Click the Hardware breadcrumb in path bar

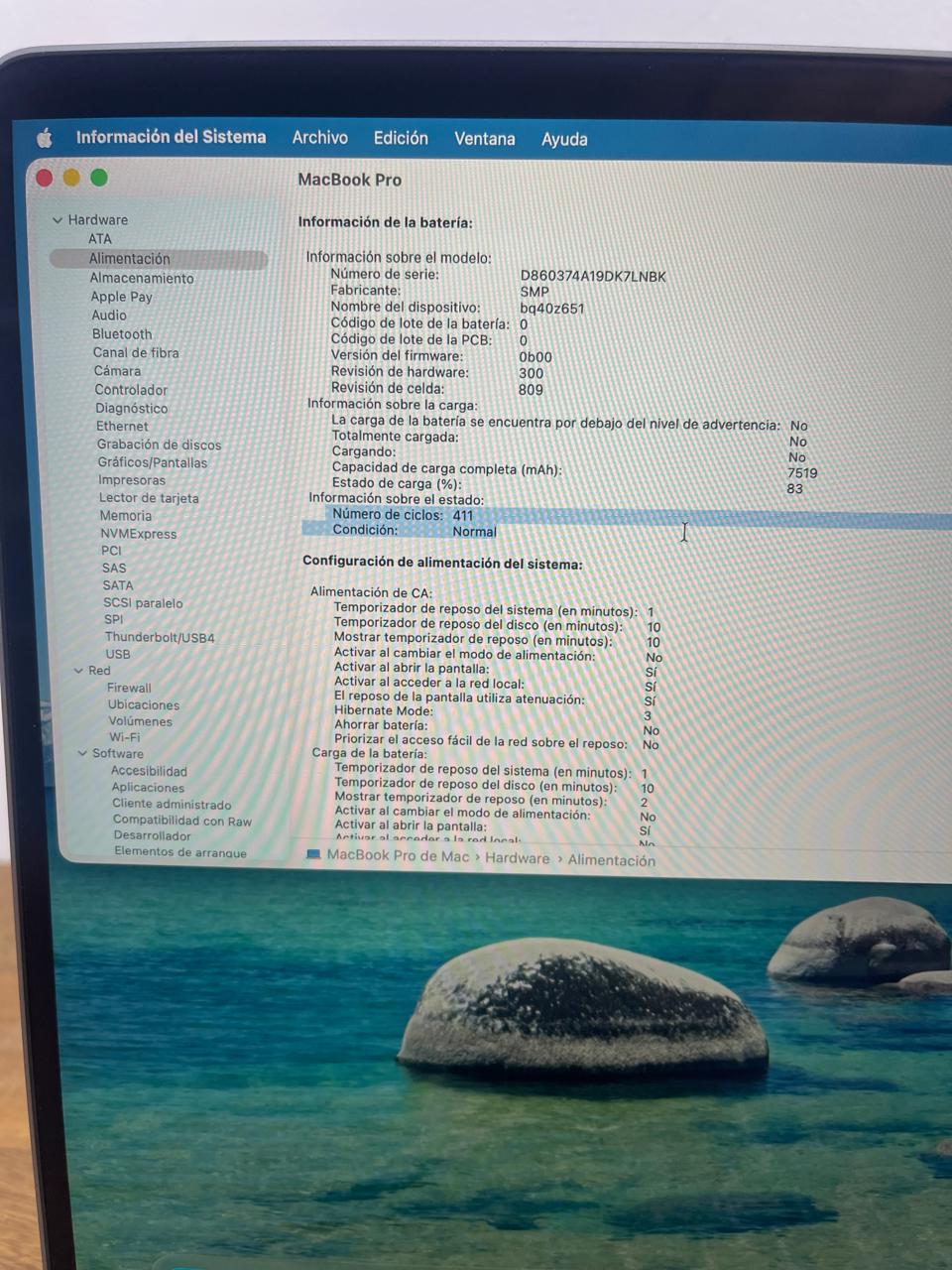point(517,858)
